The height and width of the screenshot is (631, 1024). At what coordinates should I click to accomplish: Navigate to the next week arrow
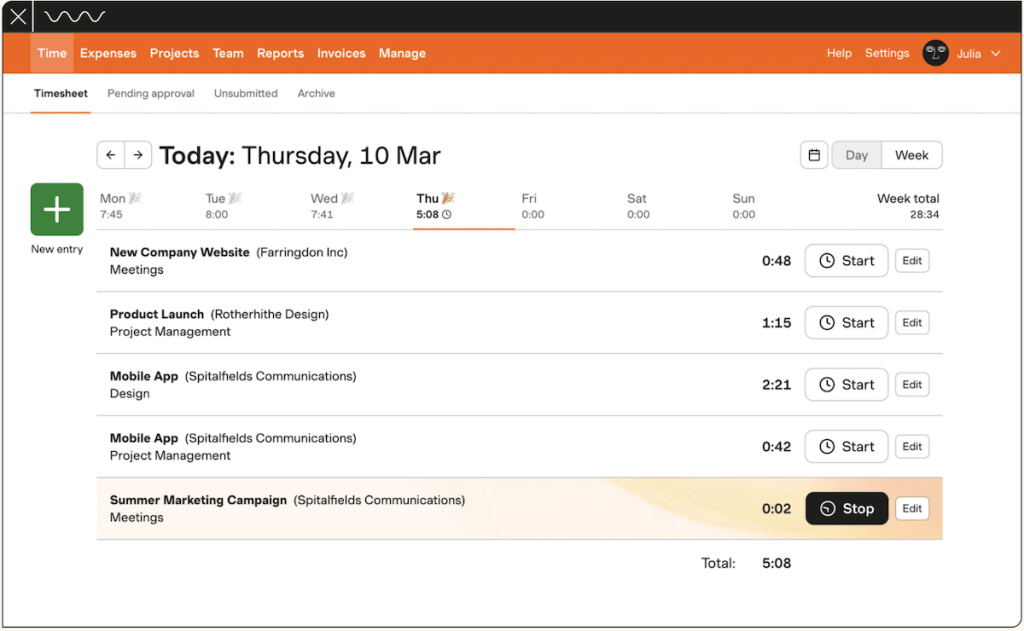[137, 155]
